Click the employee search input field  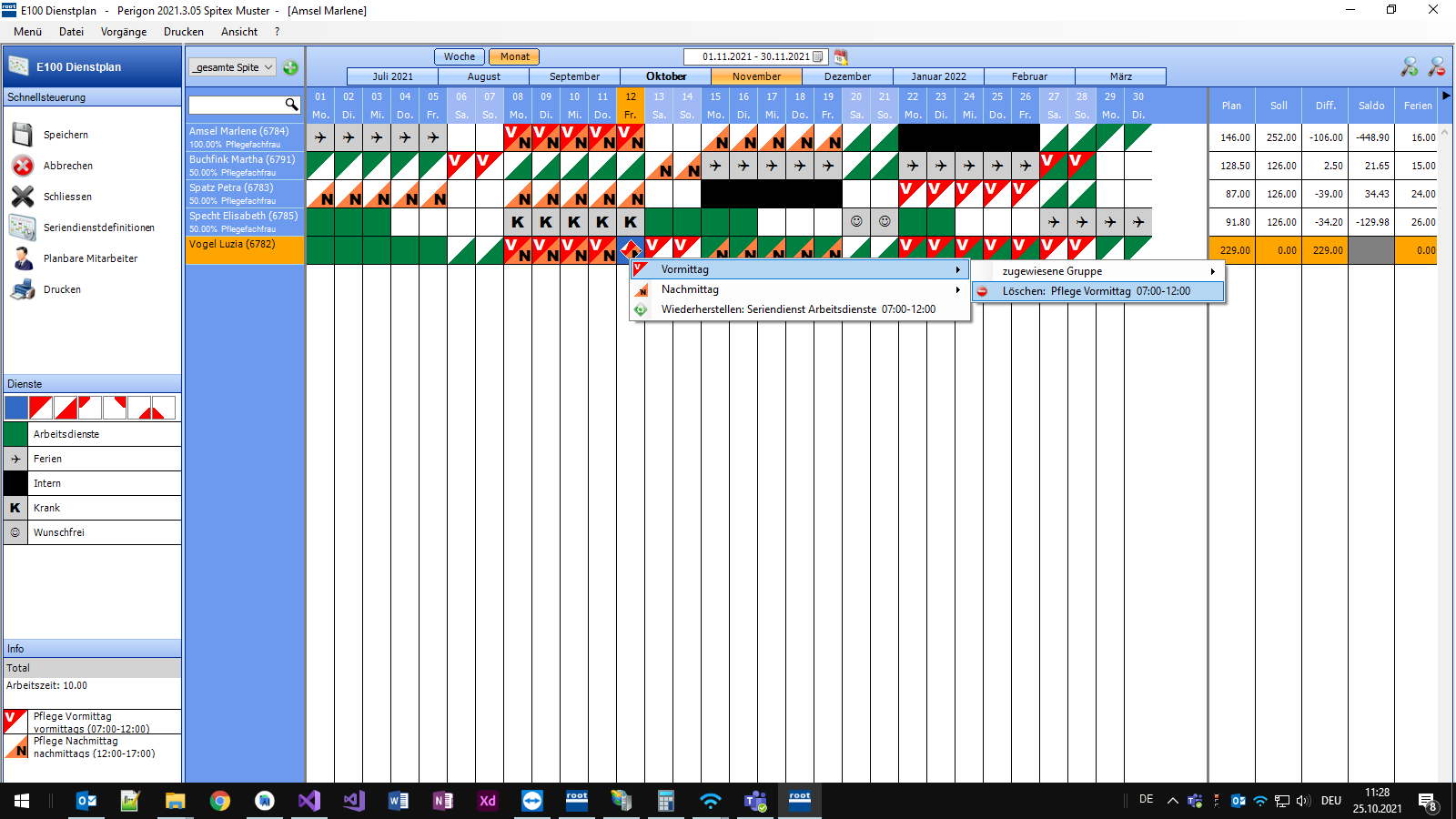[x=237, y=105]
